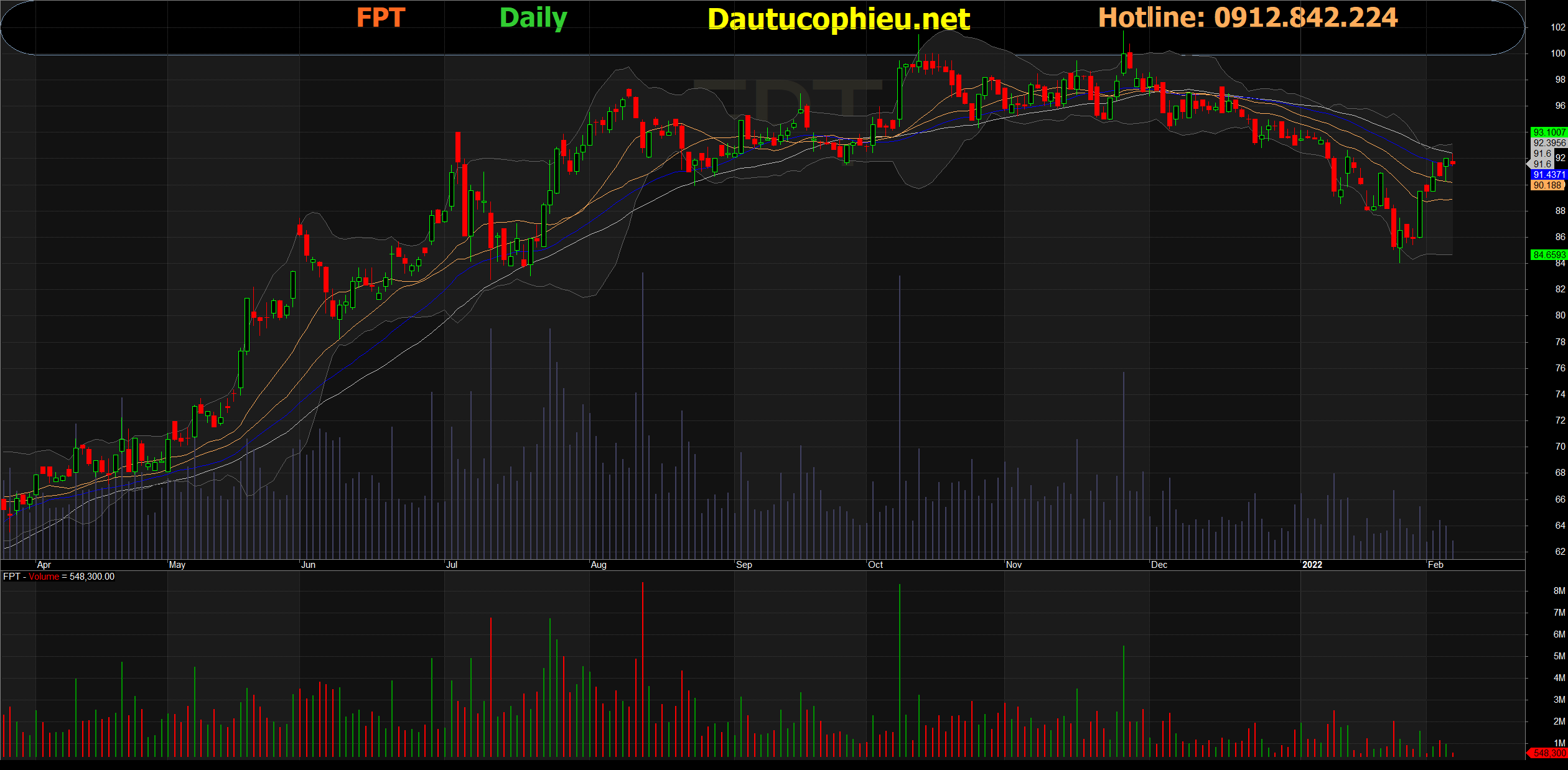Screen dimensions: 1568x770
Task: Click the 76 price axis label
Action: tap(1561, 368)
